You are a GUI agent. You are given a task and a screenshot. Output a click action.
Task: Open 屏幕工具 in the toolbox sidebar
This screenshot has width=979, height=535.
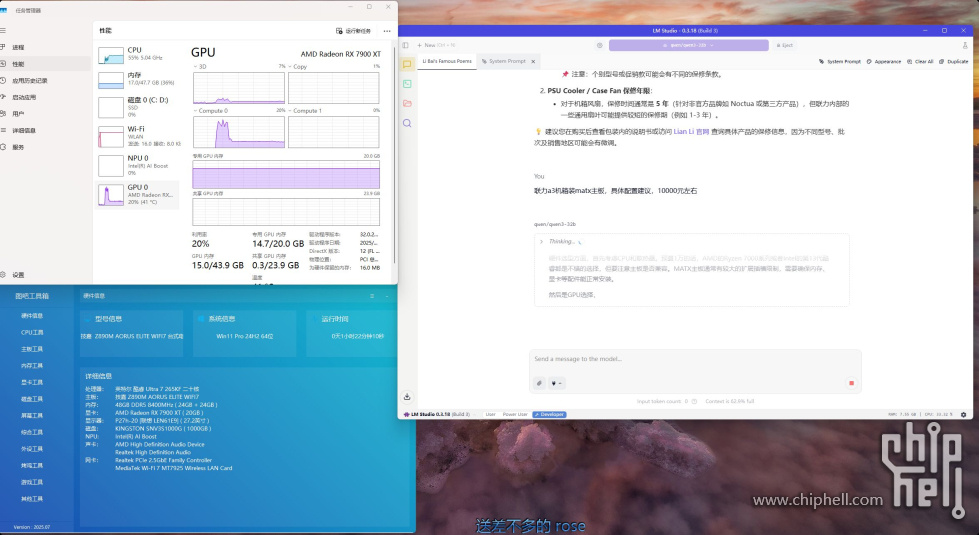tap(32, 416)
